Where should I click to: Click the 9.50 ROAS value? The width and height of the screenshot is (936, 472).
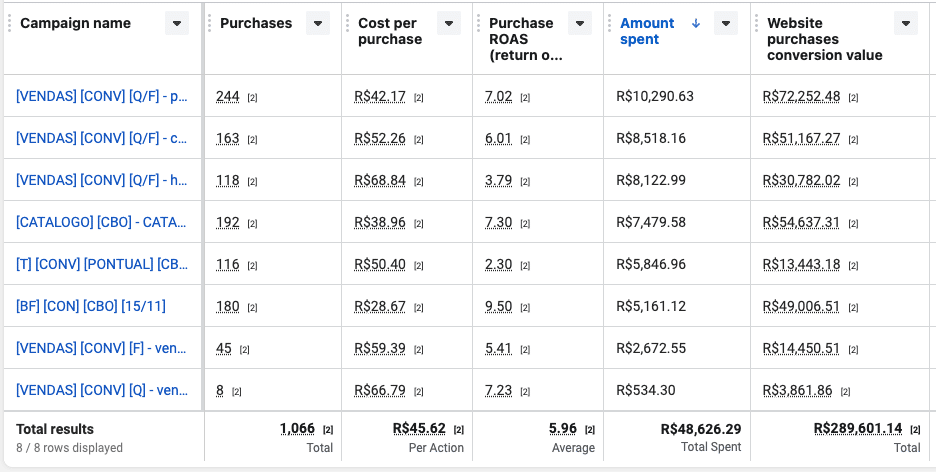coord(498,306)
